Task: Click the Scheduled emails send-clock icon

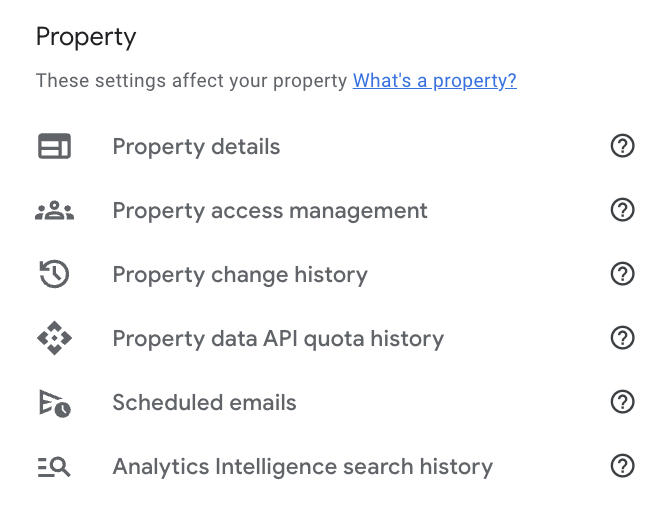Action: pyautogui.click(x=54, y=403)
